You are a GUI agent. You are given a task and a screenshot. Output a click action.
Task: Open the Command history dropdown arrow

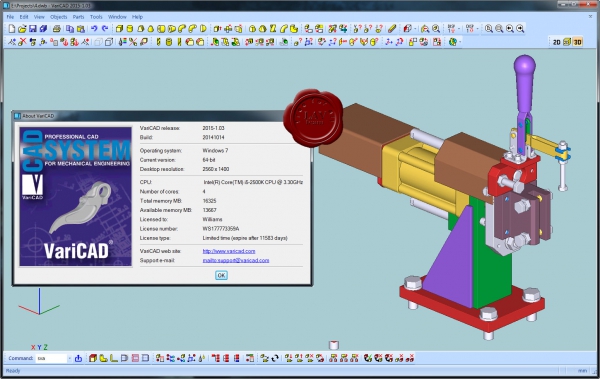point(69,359)
